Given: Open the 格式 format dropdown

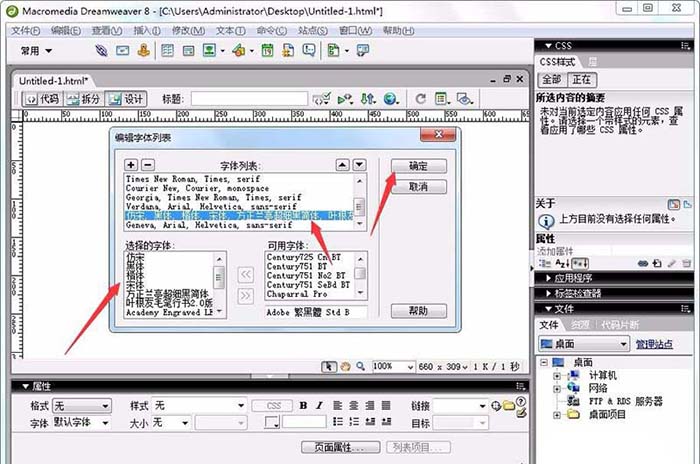Looking at the screenshot, I should (x=82, y=405).
